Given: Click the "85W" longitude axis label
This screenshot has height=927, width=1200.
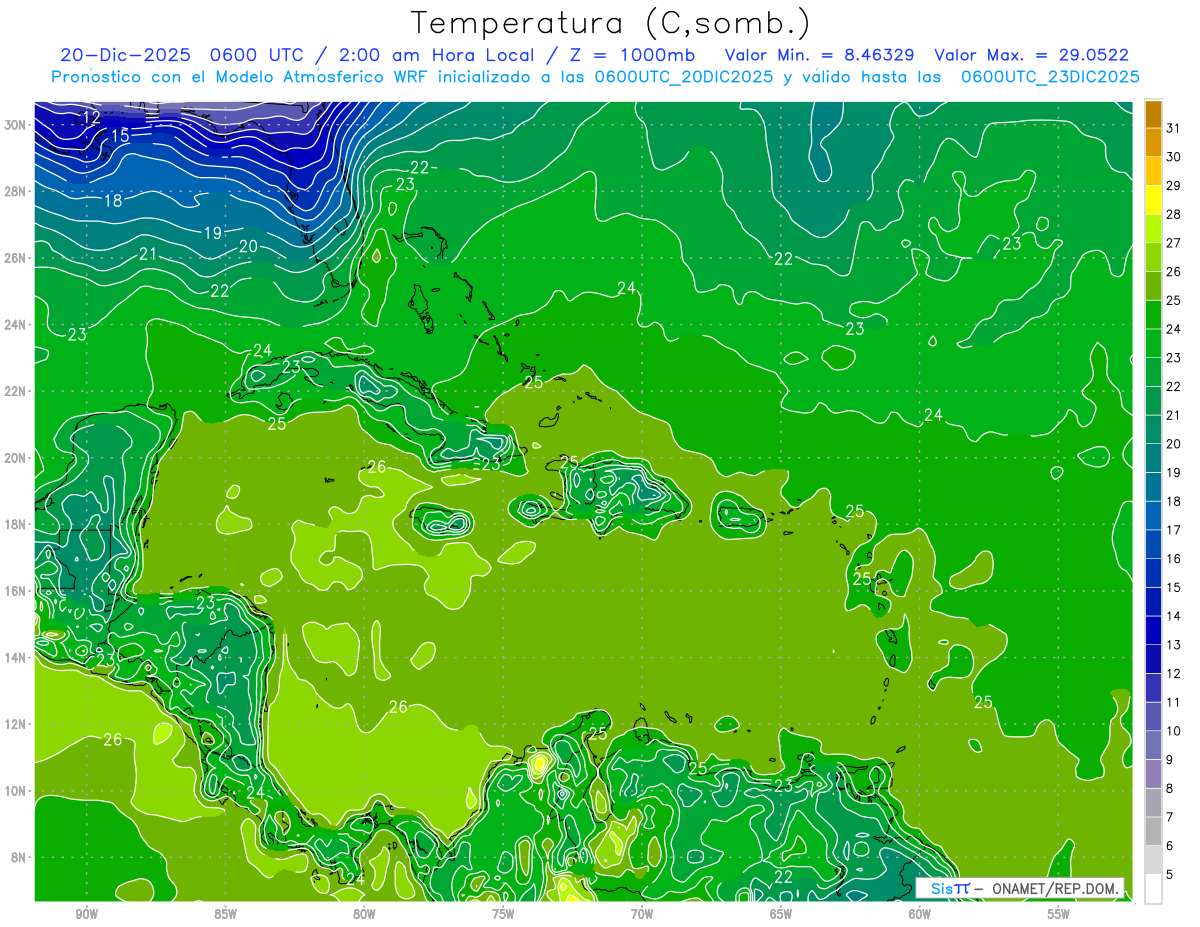Looking at the screenshot, I should [225, 914].
